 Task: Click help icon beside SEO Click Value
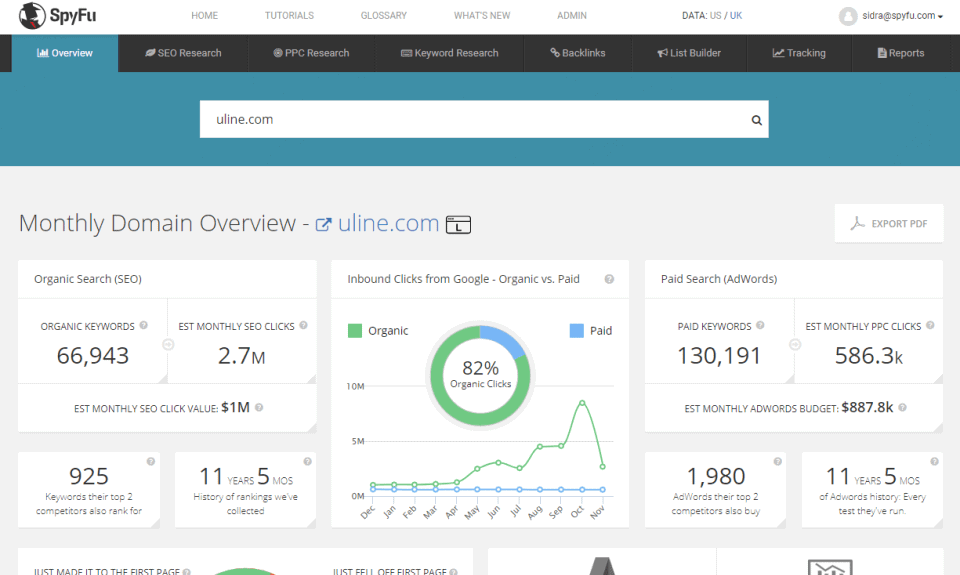coord(259,407)
